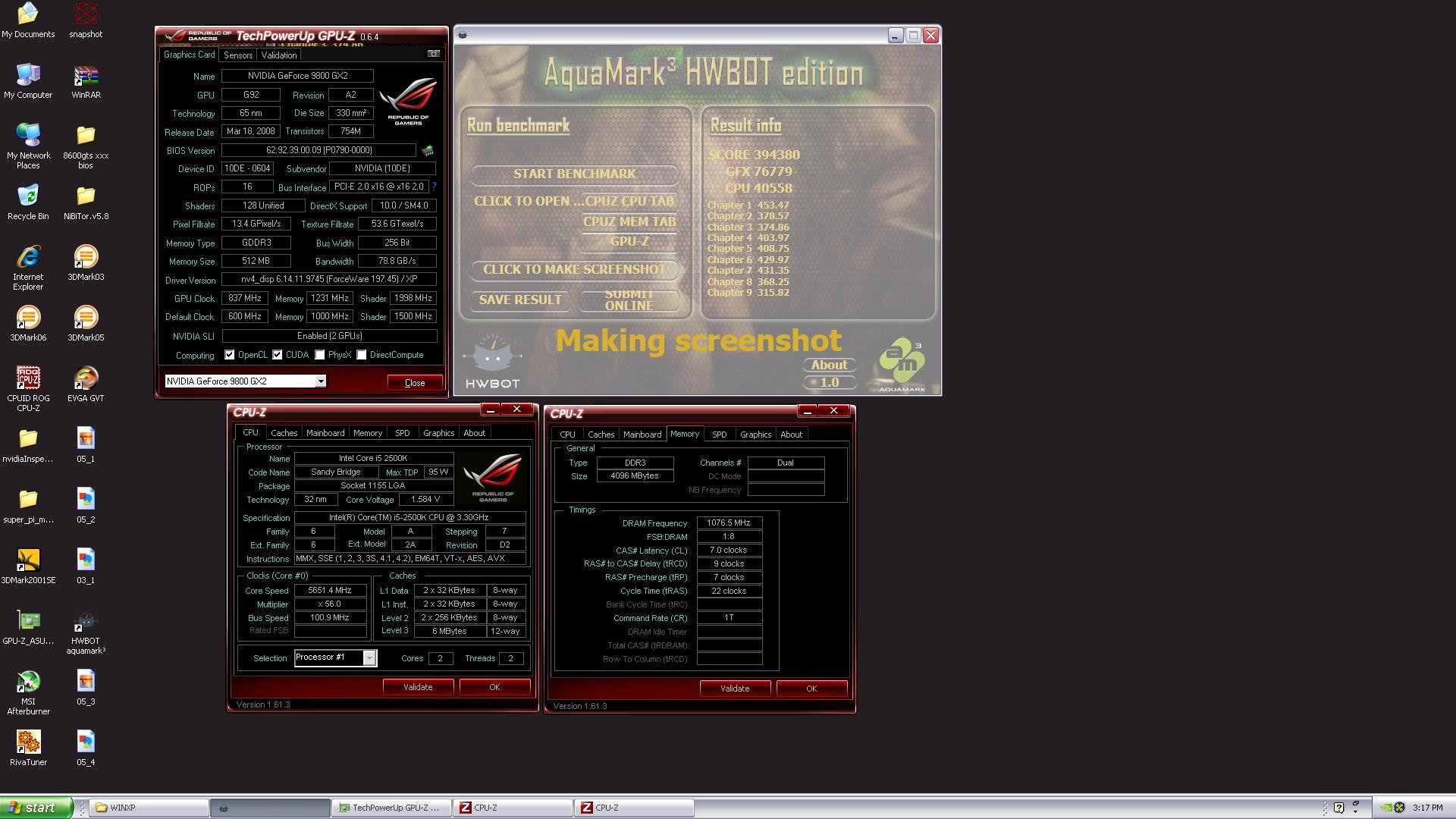Open Caches tab in left CPU-Z window
1456x819 pixels.
pyautogui.click(x=284, y=433)
